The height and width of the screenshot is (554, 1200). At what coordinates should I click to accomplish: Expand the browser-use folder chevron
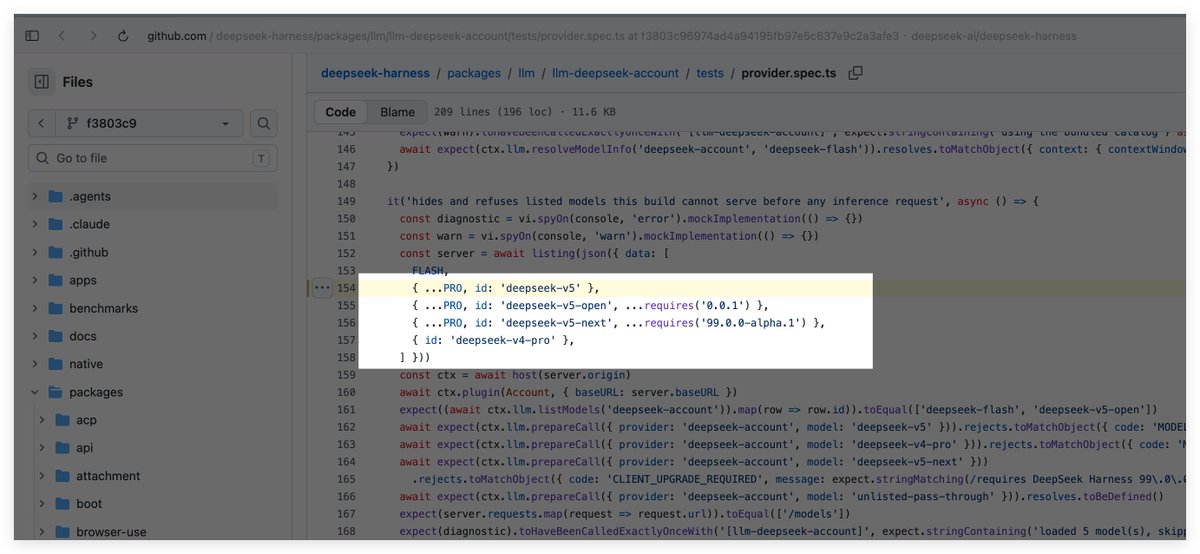click(x=43, y=532)
